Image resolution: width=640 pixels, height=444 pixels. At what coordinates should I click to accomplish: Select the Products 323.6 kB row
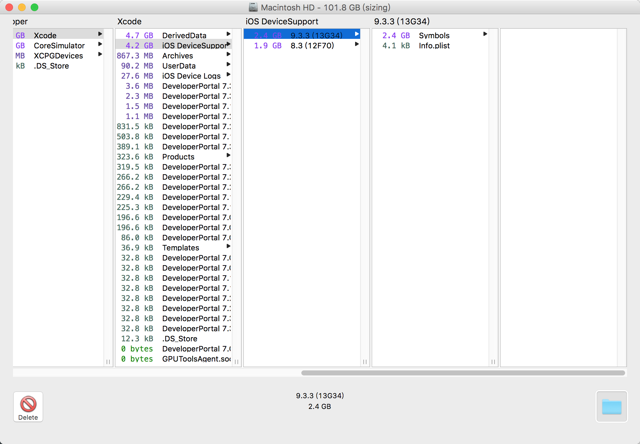coord(174,157)
